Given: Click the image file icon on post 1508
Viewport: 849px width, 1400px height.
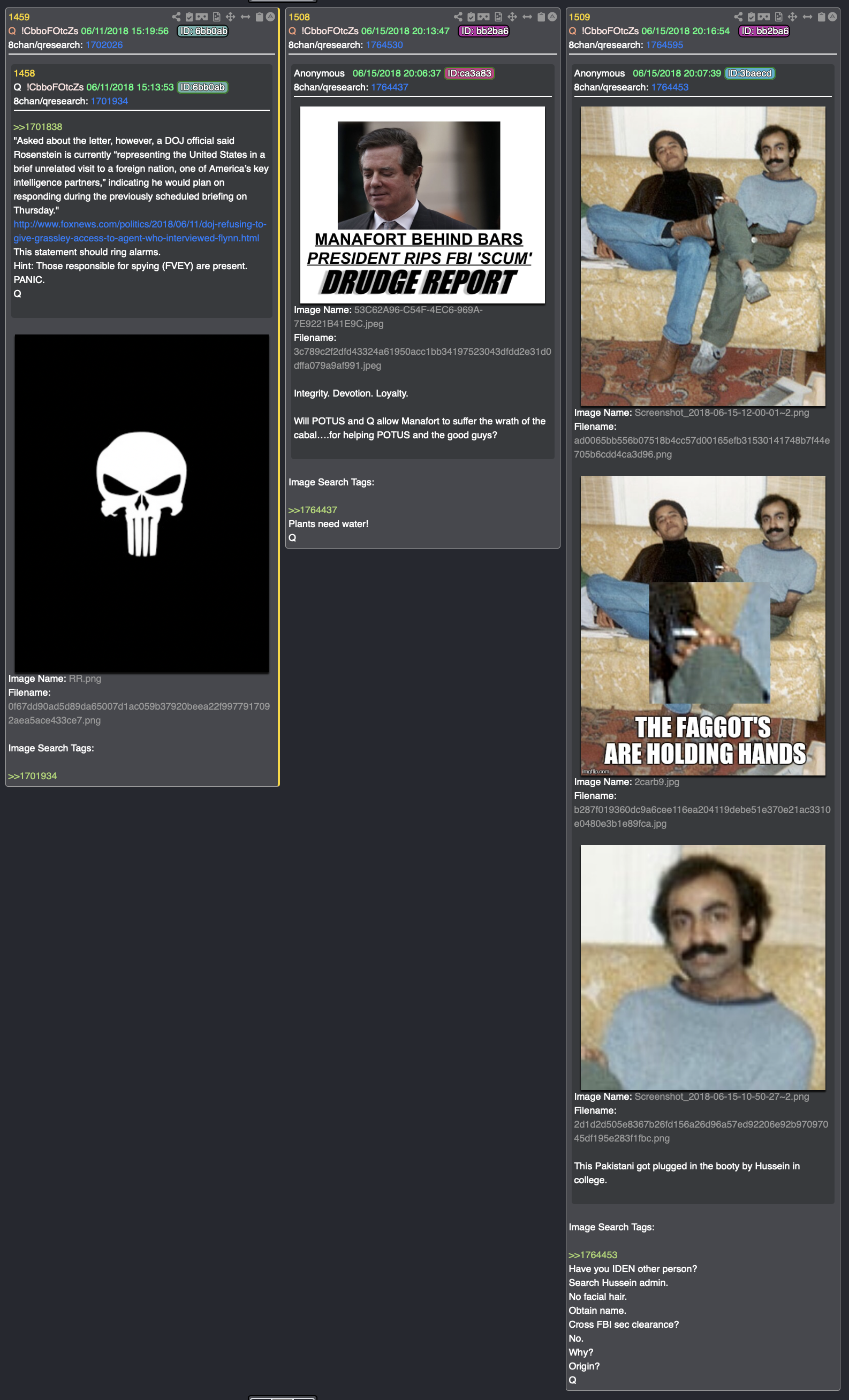Looking at the screenshot, I should (x=498, y=17).
